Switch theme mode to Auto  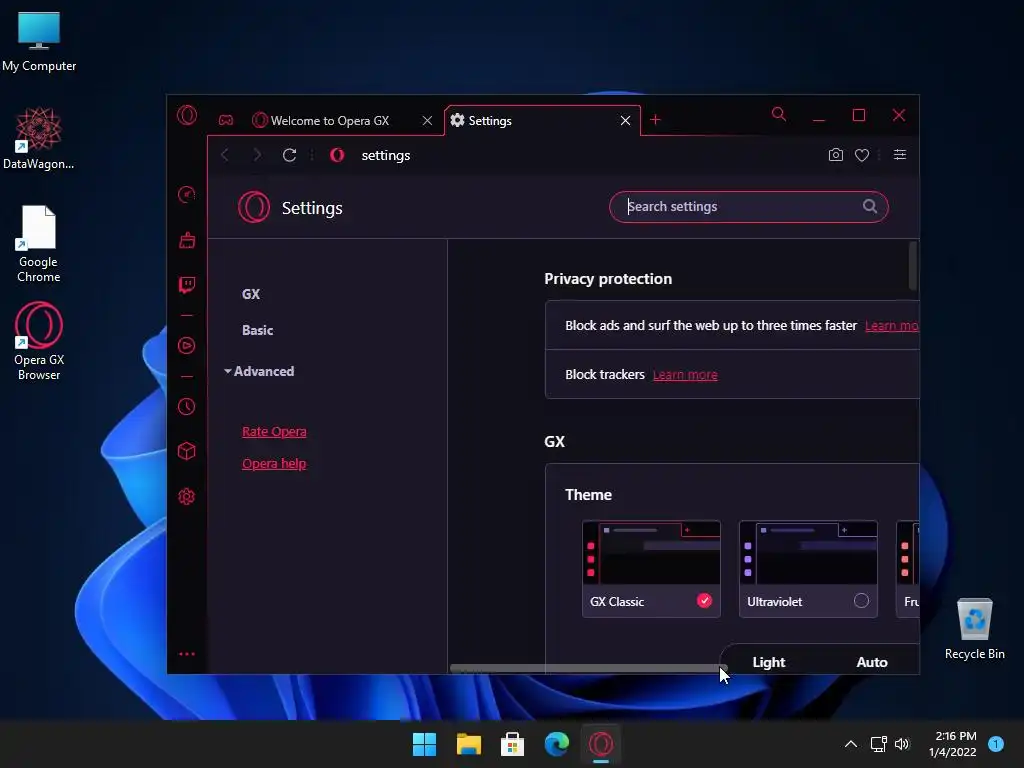click(x=872, y=662)
